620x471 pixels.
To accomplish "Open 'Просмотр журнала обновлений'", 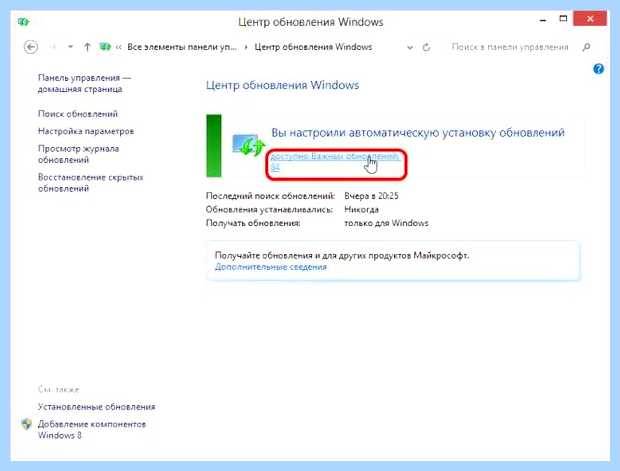I will (78, 154).
